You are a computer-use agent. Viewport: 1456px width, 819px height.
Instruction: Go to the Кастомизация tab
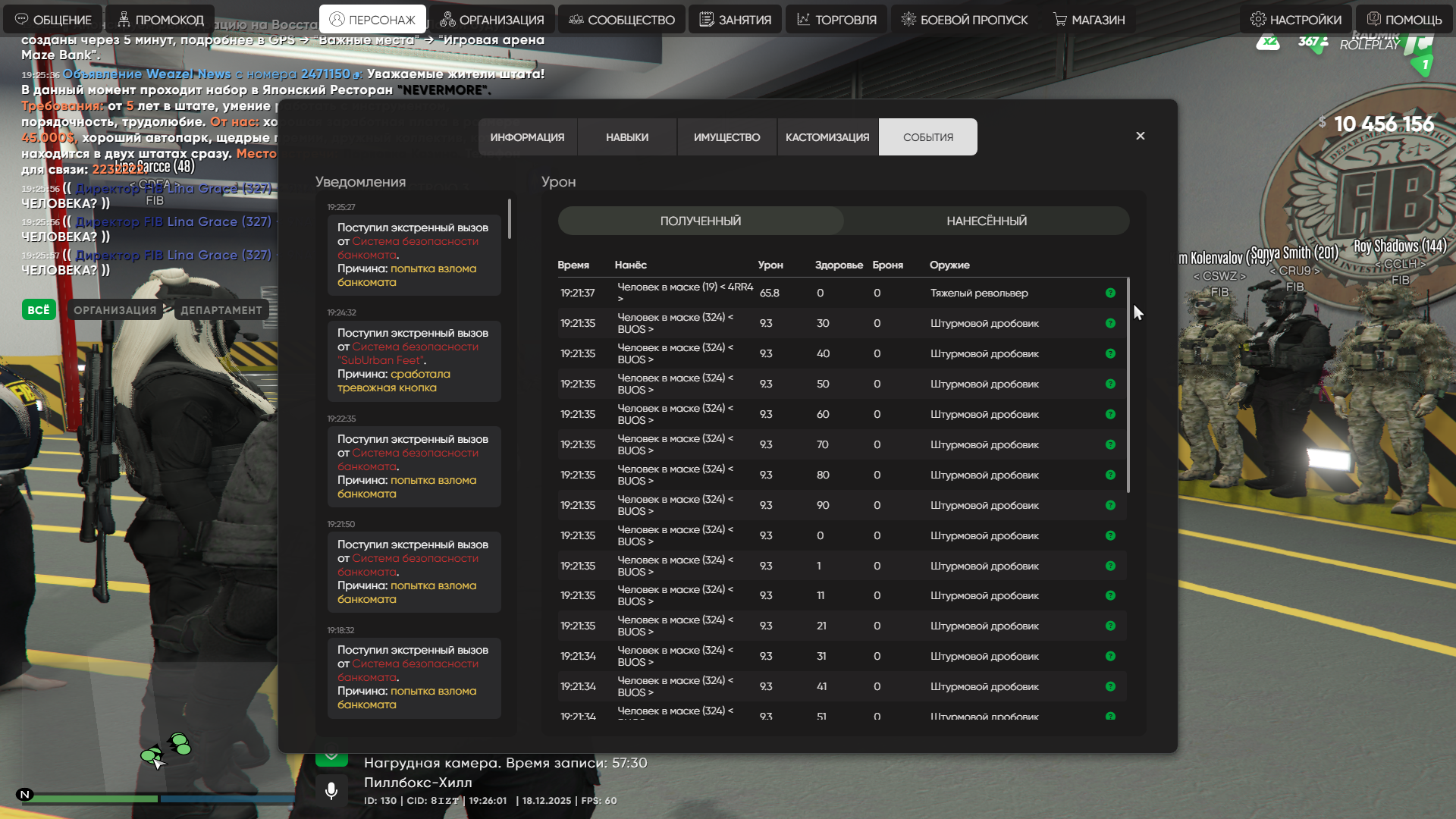coord(827,137)
